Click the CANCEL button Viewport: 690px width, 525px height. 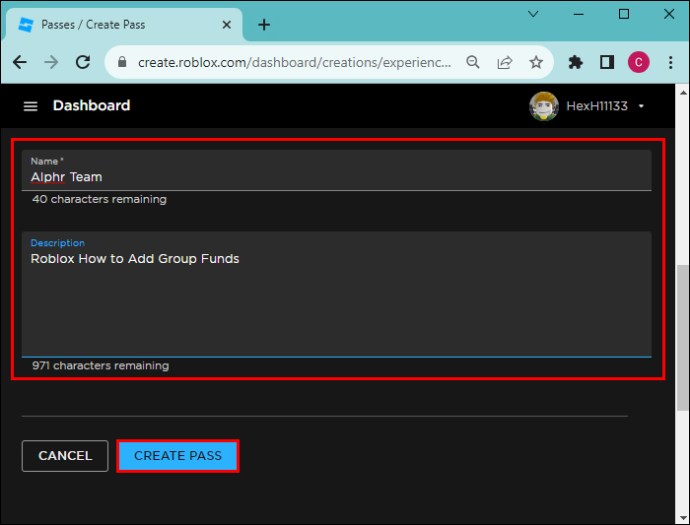pos(65,456)
